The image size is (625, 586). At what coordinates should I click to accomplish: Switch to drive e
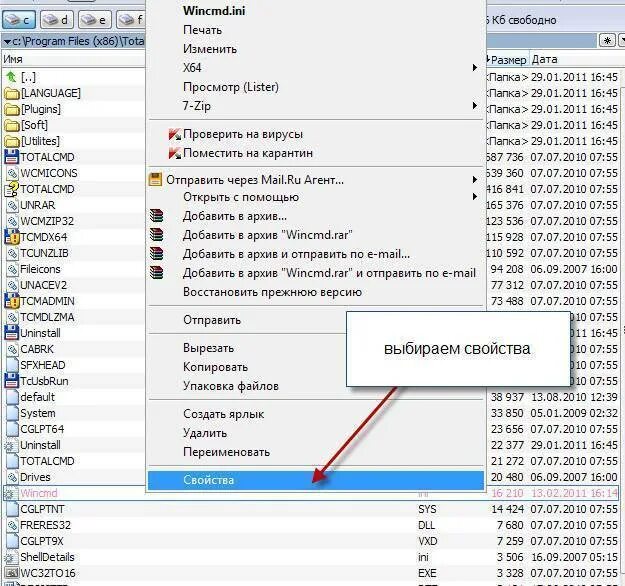point(94,19)
